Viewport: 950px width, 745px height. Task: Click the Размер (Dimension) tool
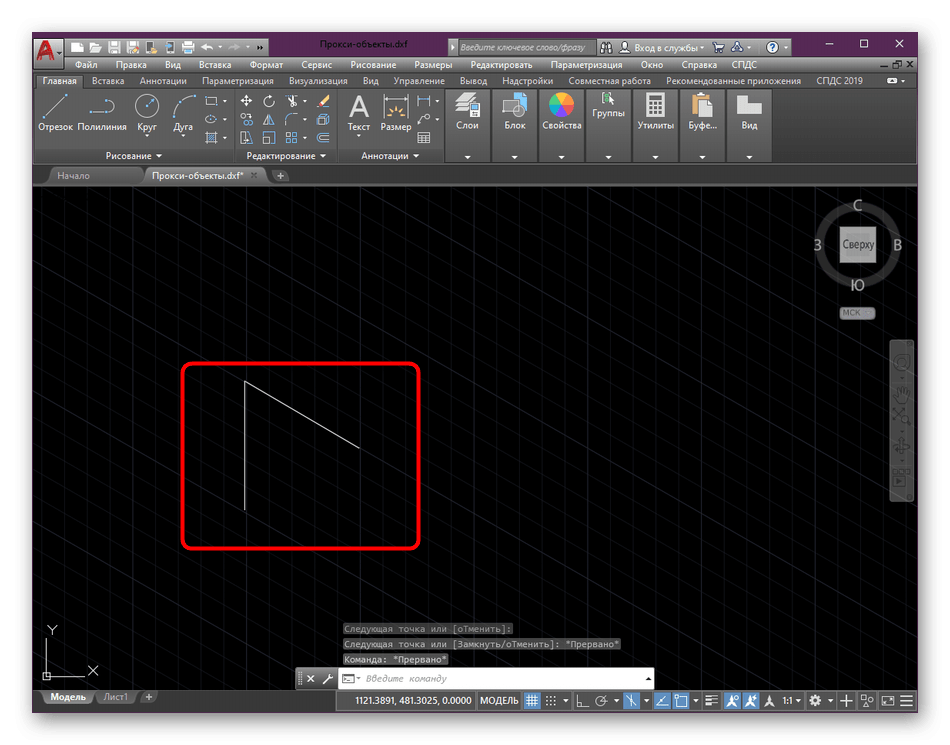pyautogui.click(x=396, y=113)
